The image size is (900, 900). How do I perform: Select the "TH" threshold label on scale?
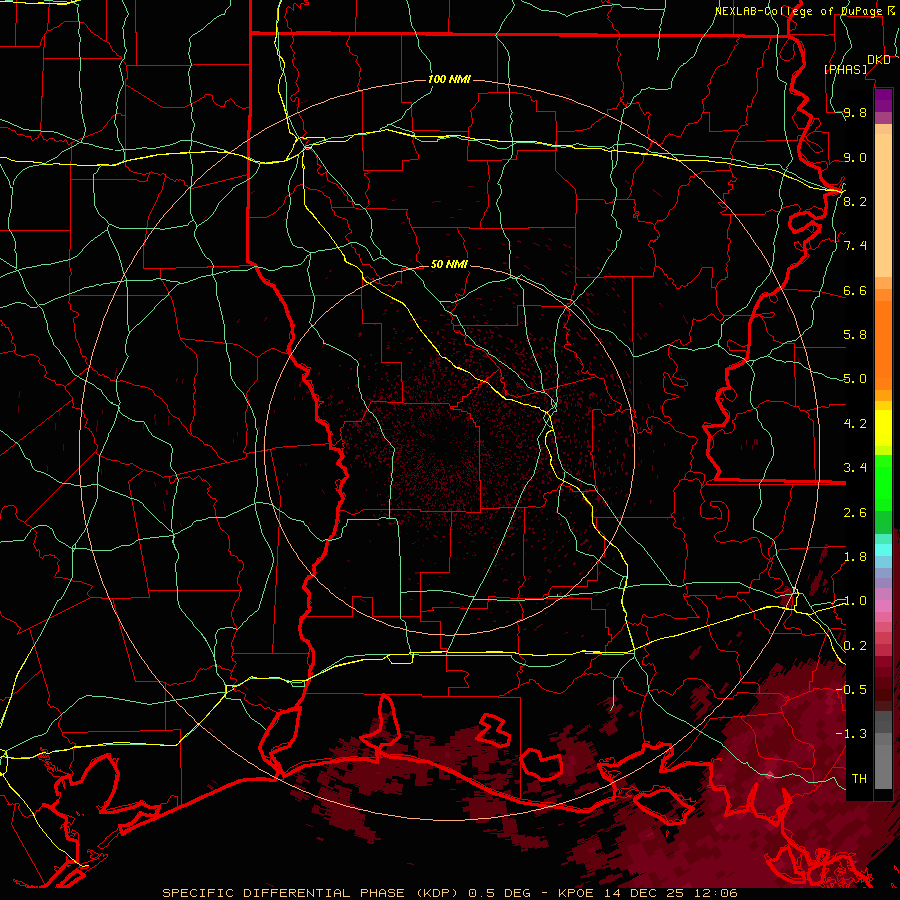[859, 778]
